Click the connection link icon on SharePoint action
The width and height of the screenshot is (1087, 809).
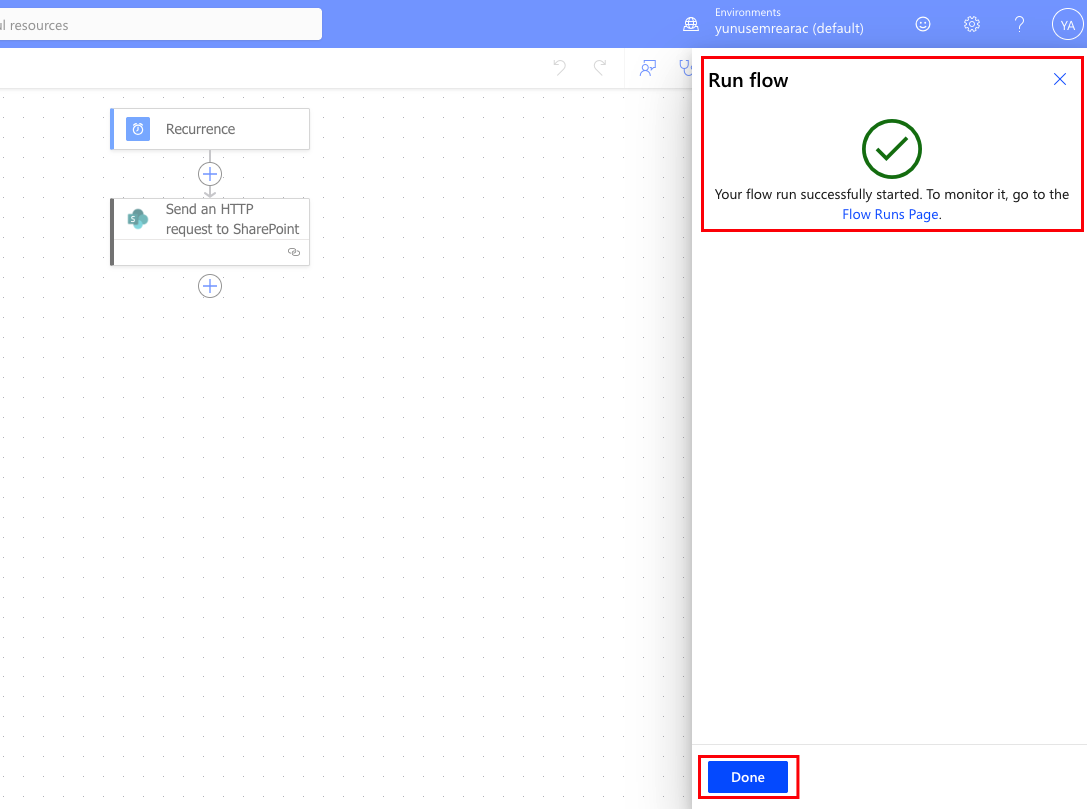293,253
